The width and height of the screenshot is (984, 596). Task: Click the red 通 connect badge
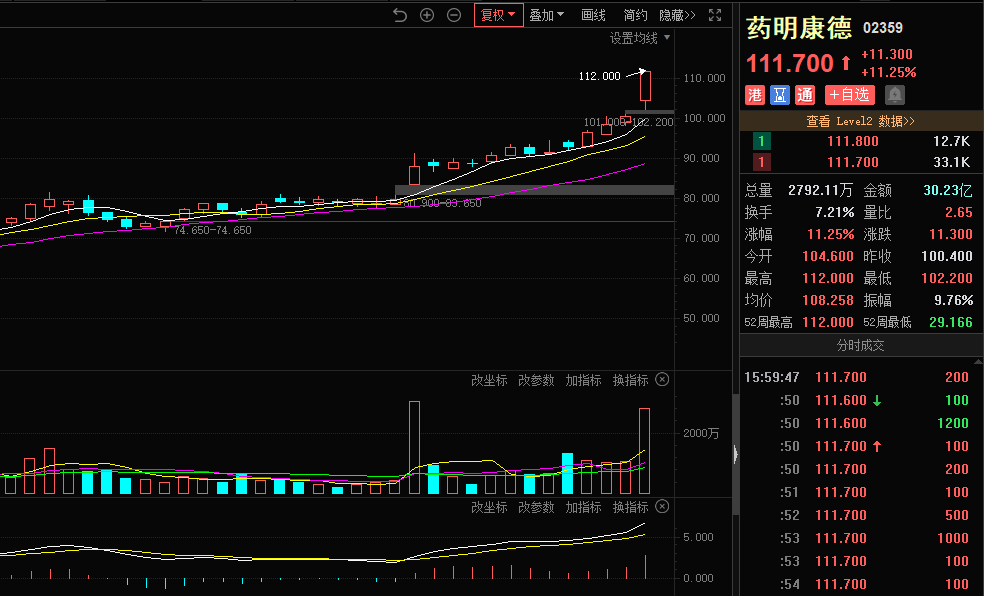pyautogui.click(x=805, y=95)
